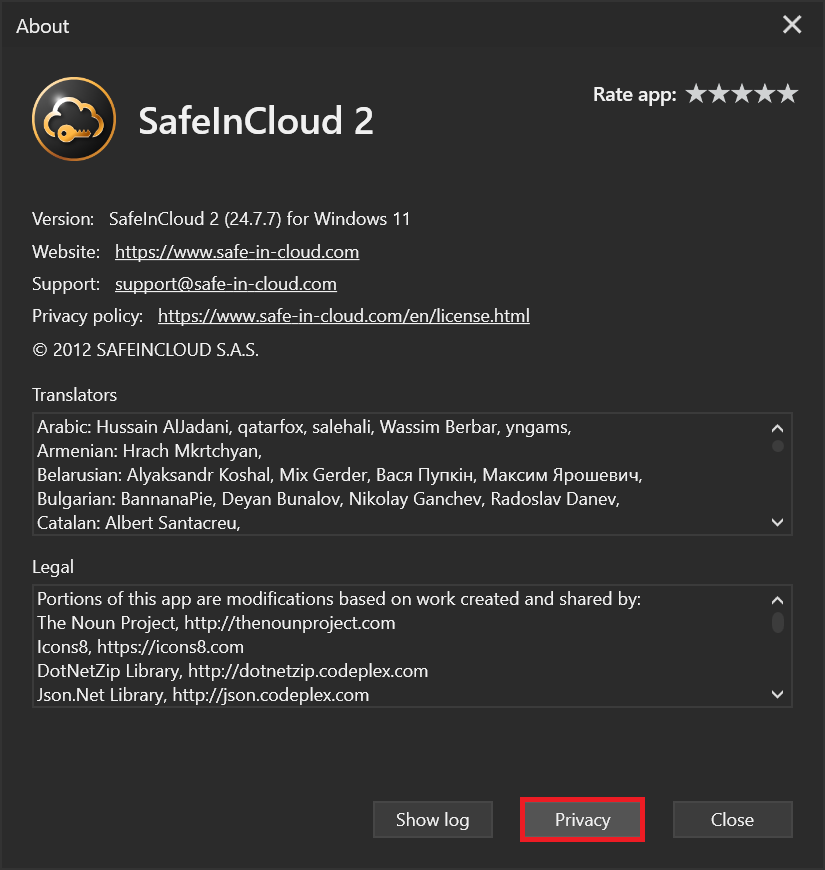Click the Show log button
825x870 pixels.
(433, 820)
